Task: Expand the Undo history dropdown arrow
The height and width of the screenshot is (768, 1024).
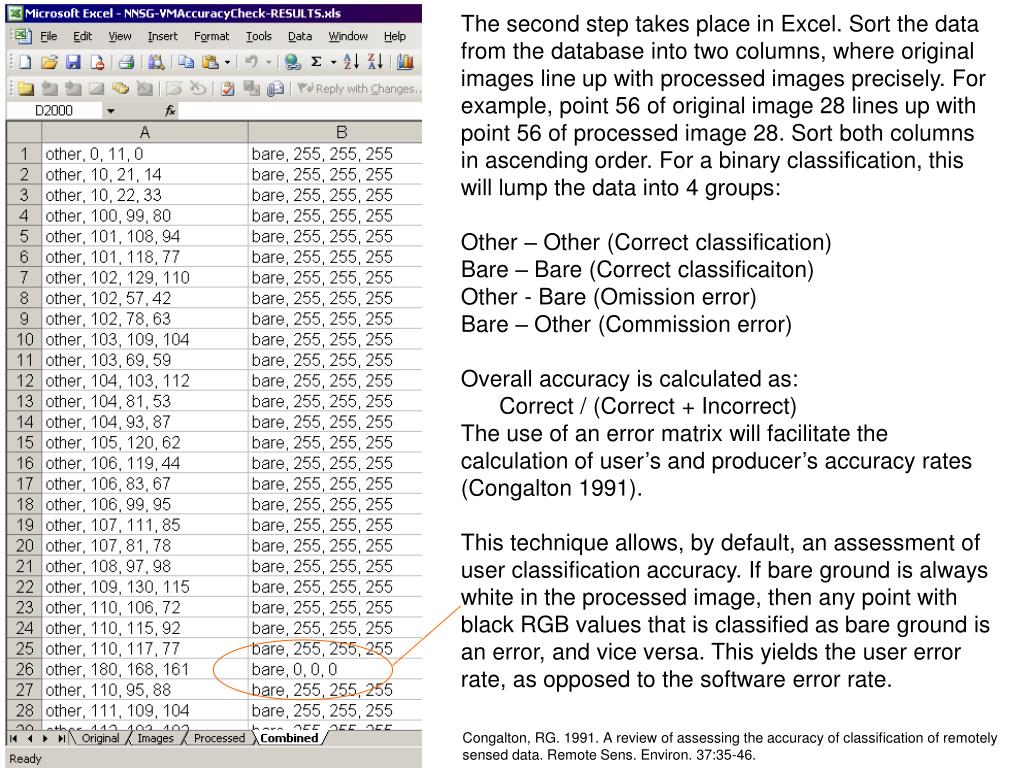Action: pos(268,63)
